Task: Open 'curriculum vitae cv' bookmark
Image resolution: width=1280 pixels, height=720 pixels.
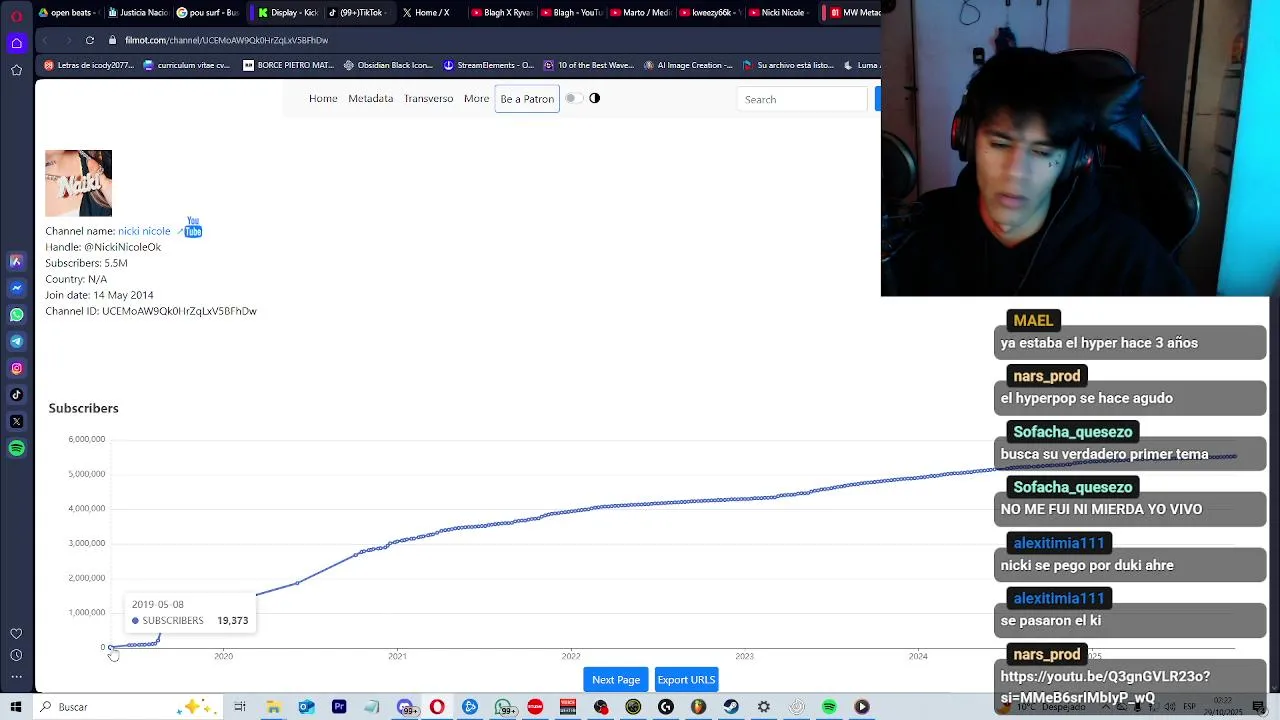Action: [x=187, y=65]
